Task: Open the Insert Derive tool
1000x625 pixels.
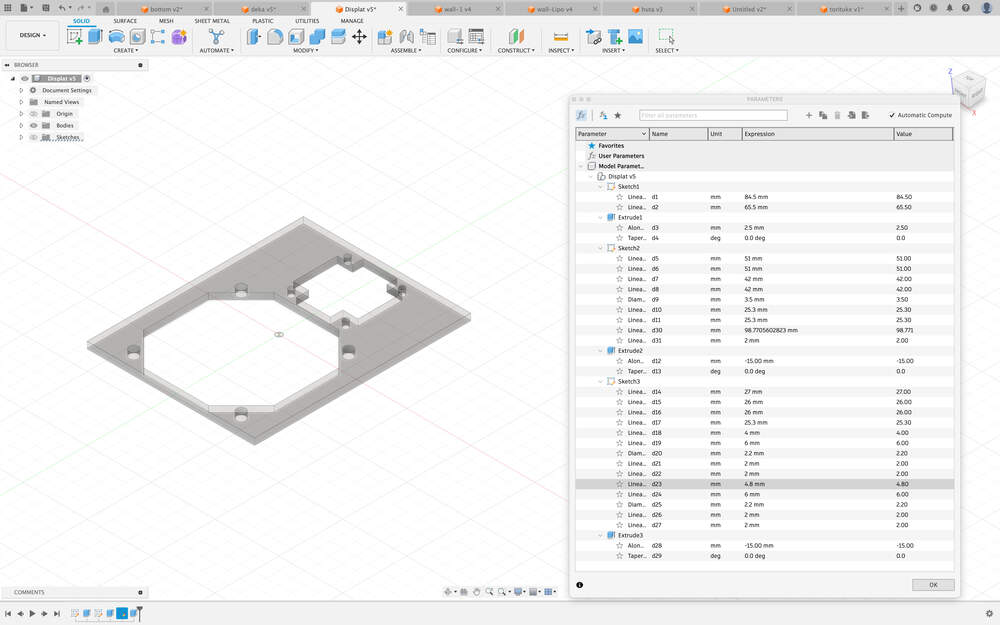Action: (593, 36)
